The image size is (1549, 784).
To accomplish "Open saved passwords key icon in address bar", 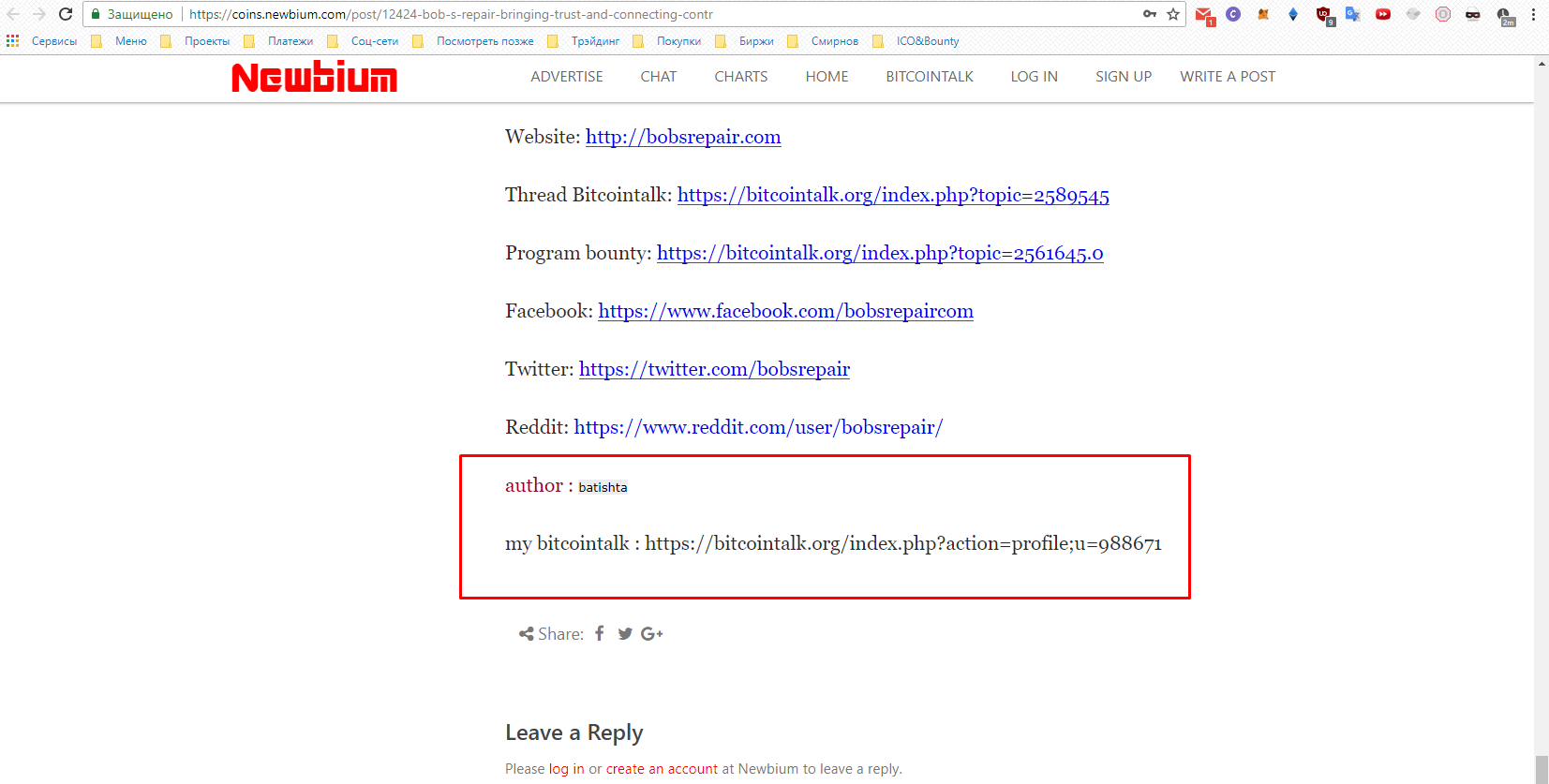I will coord(1150,14).
